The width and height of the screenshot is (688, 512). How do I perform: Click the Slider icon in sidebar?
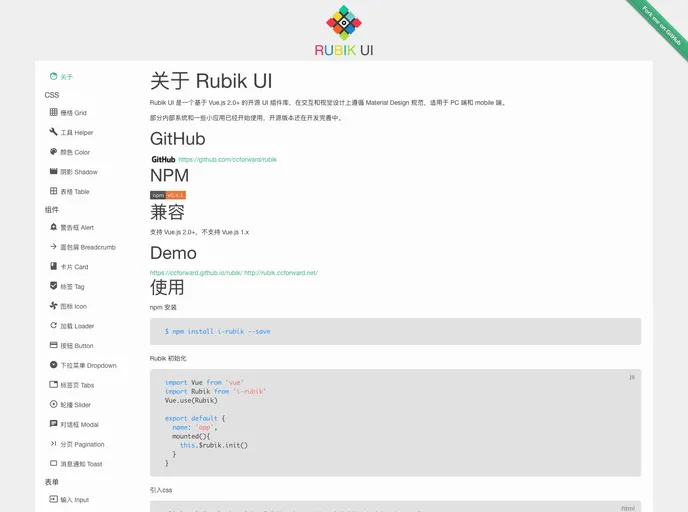click(54, 405)
